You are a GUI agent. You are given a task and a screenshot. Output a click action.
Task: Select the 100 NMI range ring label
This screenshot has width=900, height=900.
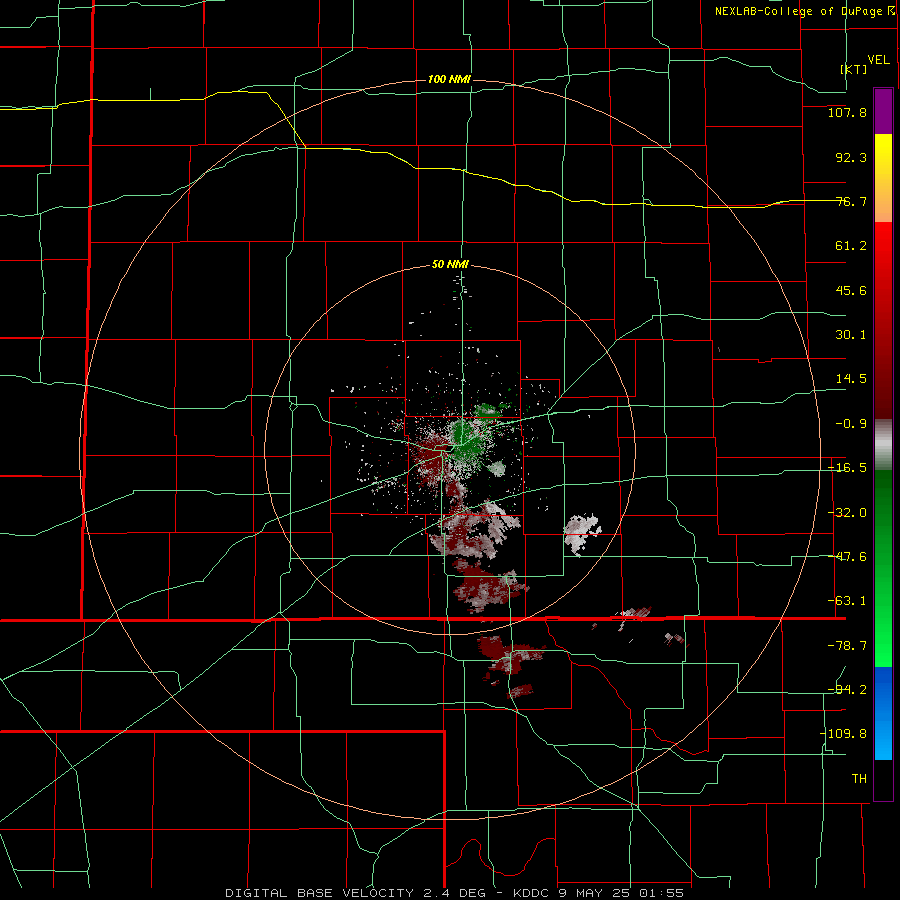tap(449, 79)
